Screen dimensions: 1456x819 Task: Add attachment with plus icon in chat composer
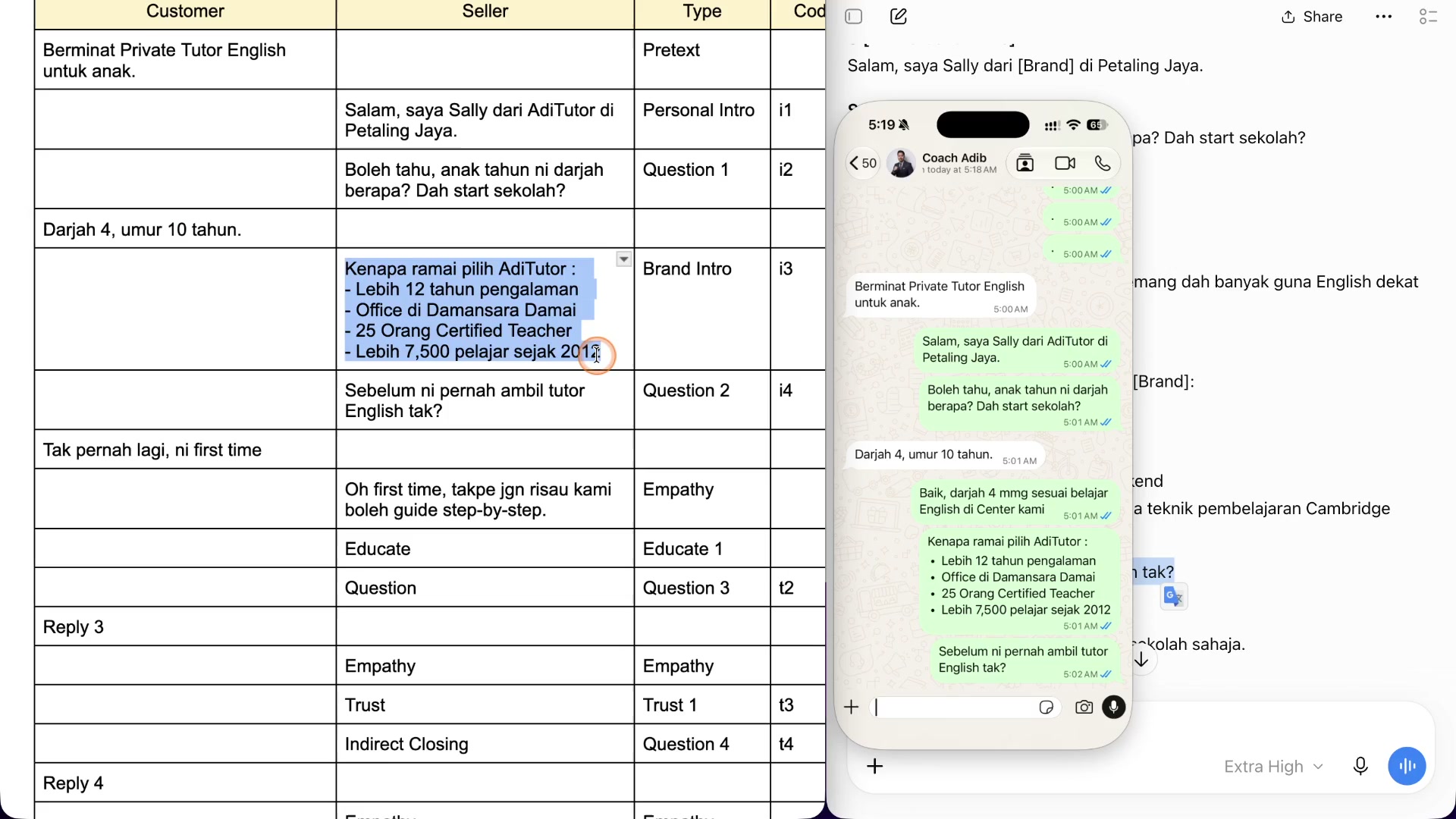pyautogui.click(x=875, y=767)
